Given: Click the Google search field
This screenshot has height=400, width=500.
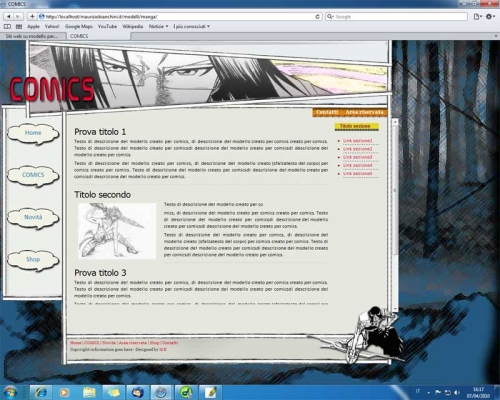Looking at the screenshot, I should pyautogui.click(x=396, y=16).
